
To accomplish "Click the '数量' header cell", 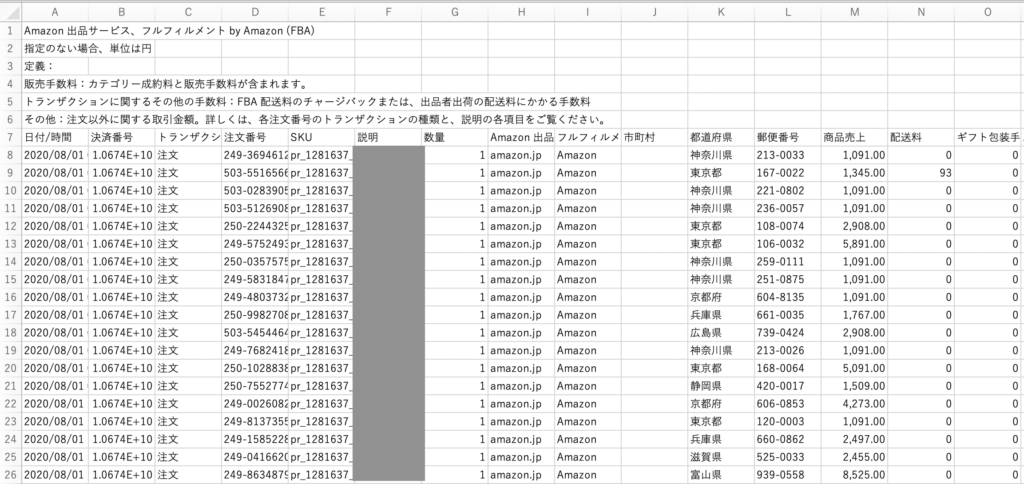I will click(455, 137).
